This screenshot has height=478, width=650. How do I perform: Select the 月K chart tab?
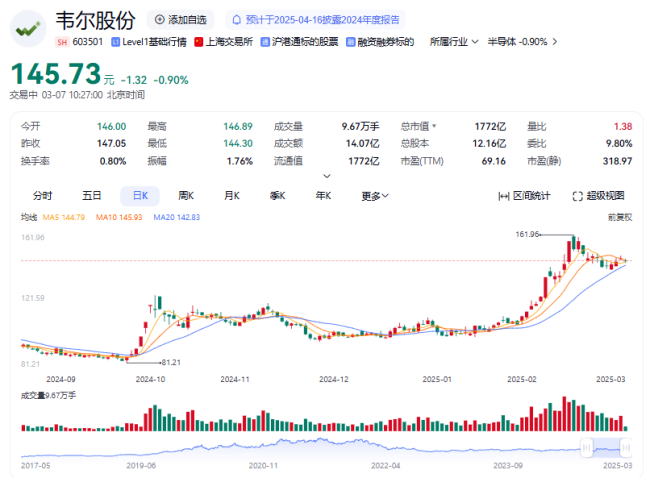(232, 196)
